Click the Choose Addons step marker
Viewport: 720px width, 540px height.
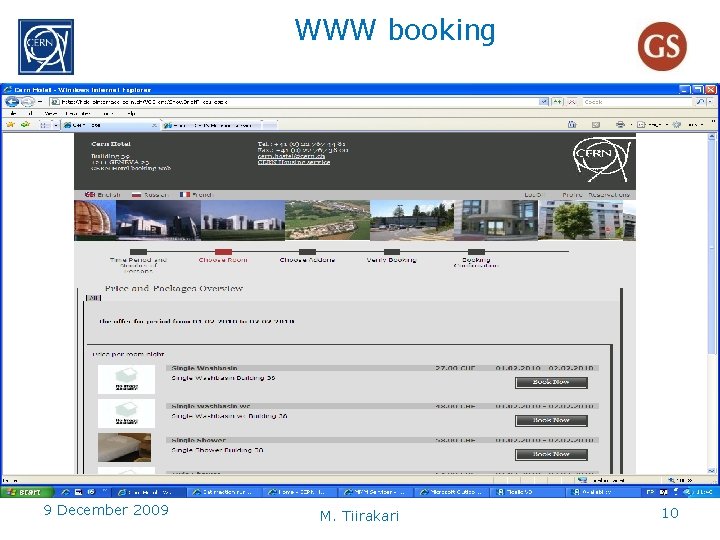click(x=307, y=252)
